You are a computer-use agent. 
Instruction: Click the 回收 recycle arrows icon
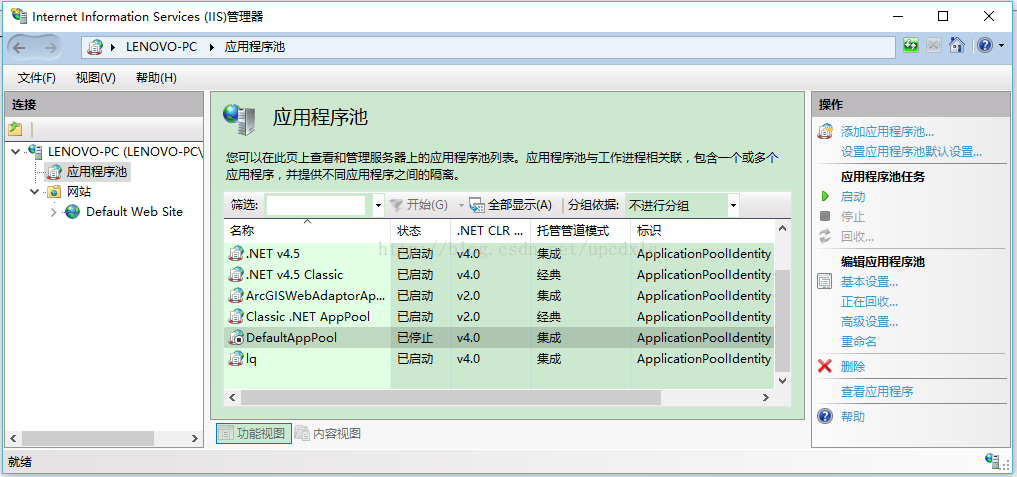(825, 236)
